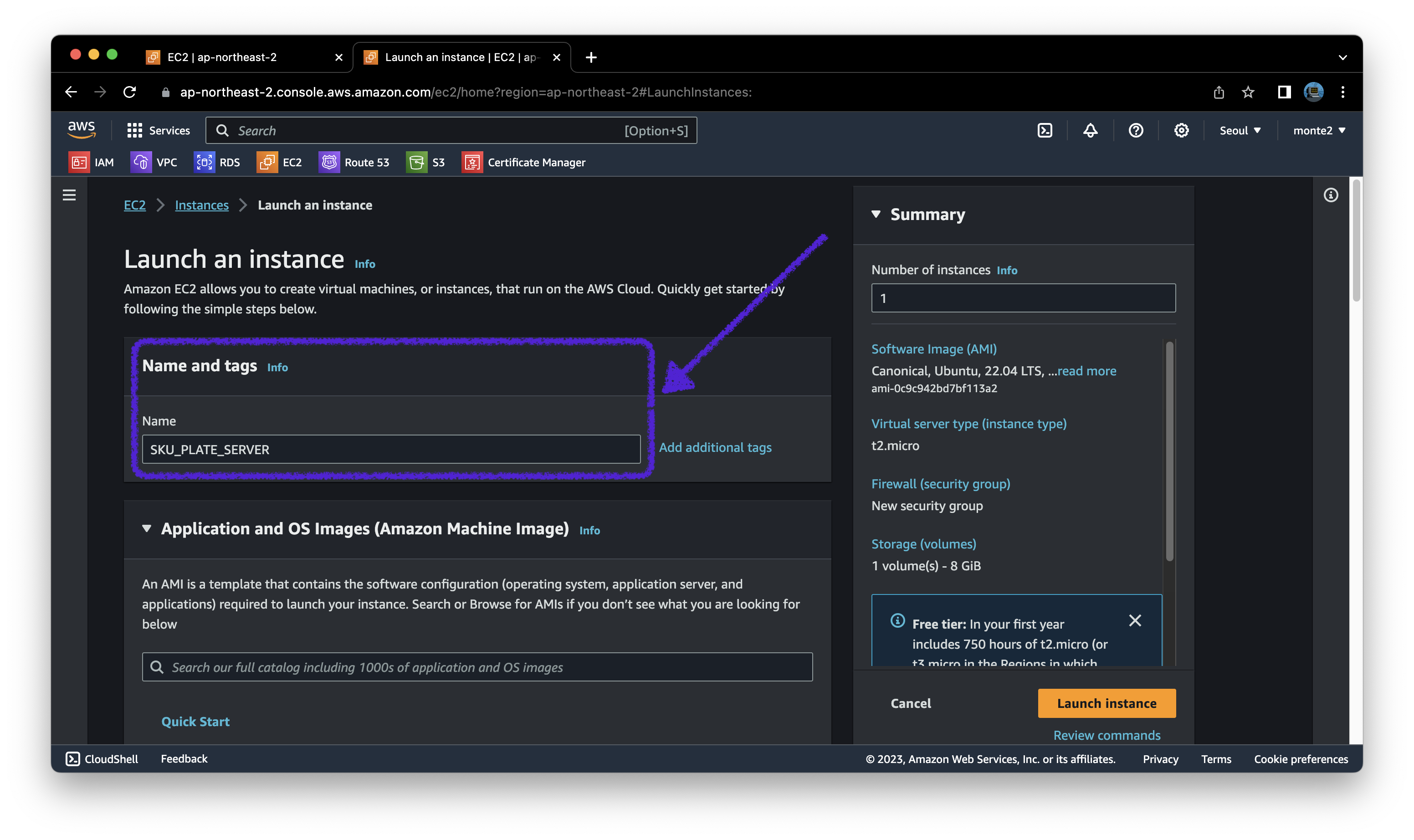Screen dimensions: 1414x840
Task: Click the Add additional tags link
Action: [715, 447]
